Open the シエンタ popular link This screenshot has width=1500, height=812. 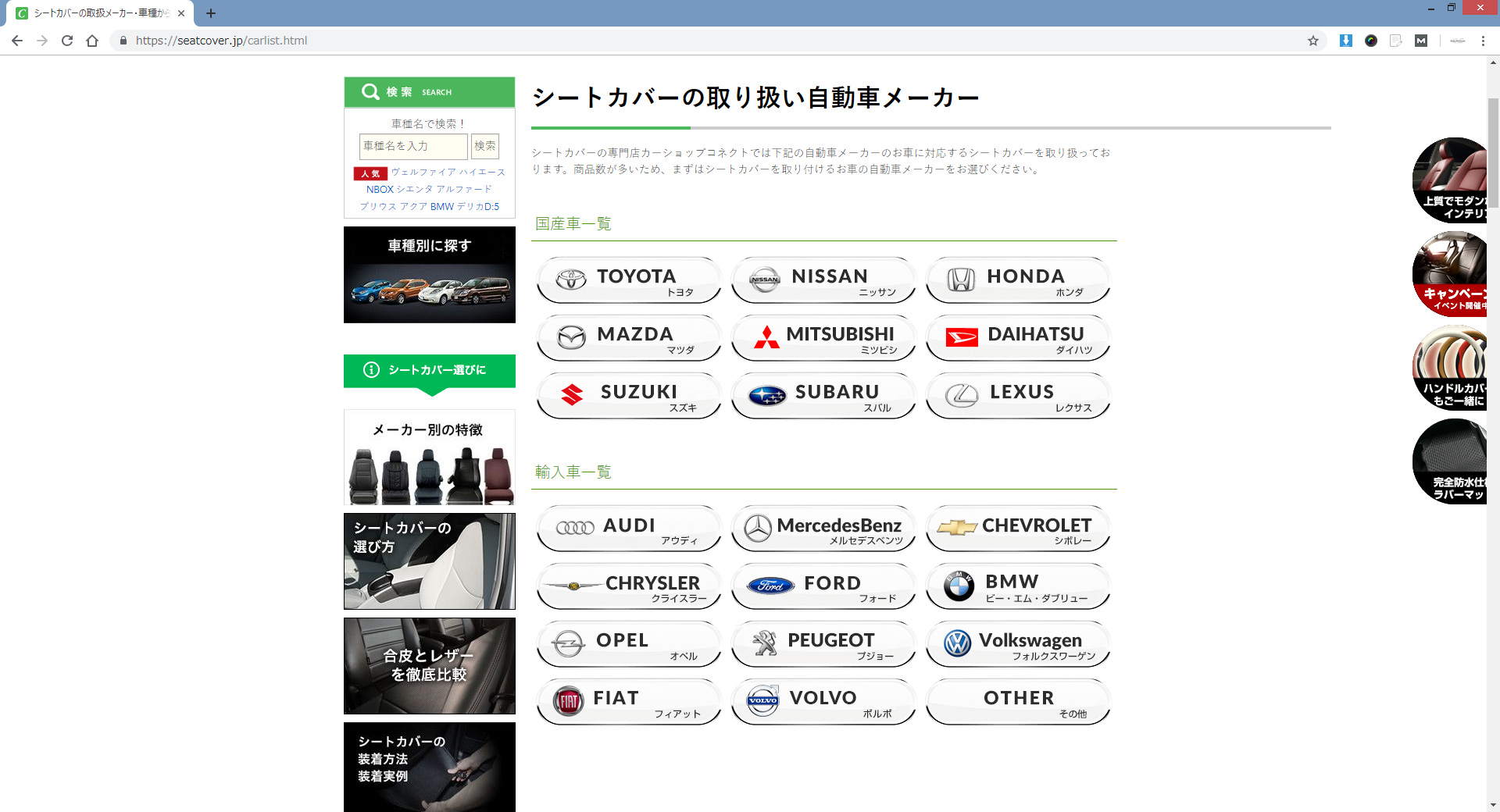(414, 189)
